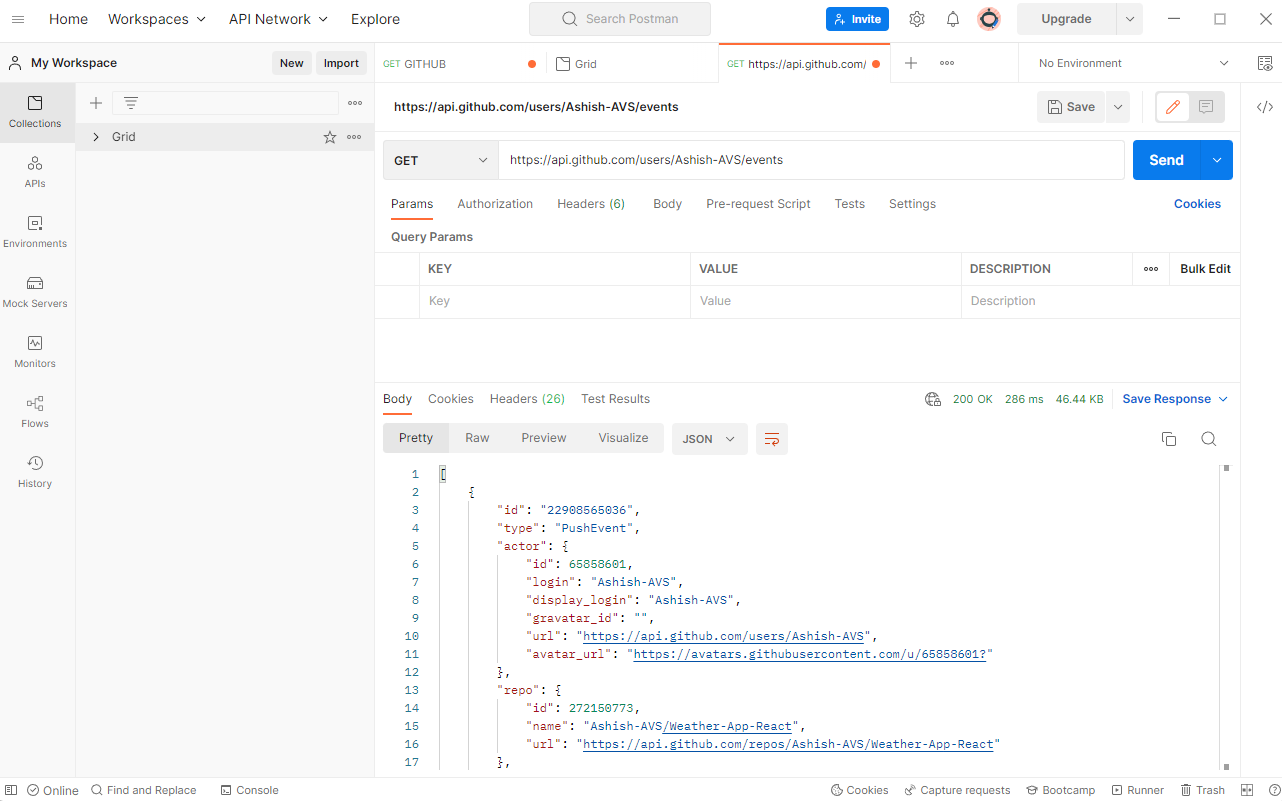
Task: Open the Cookies link beside request tabs
Action: [1197, 204]
